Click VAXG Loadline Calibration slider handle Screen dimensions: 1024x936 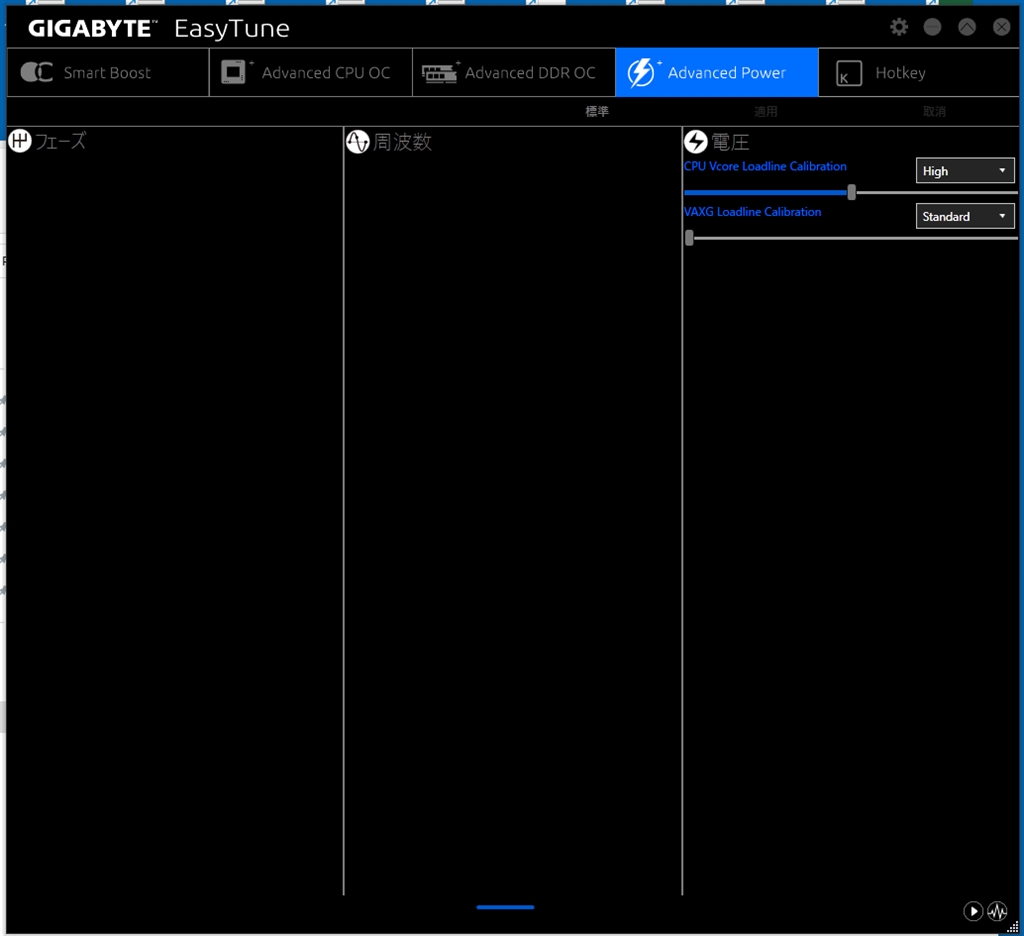[689, 238]
